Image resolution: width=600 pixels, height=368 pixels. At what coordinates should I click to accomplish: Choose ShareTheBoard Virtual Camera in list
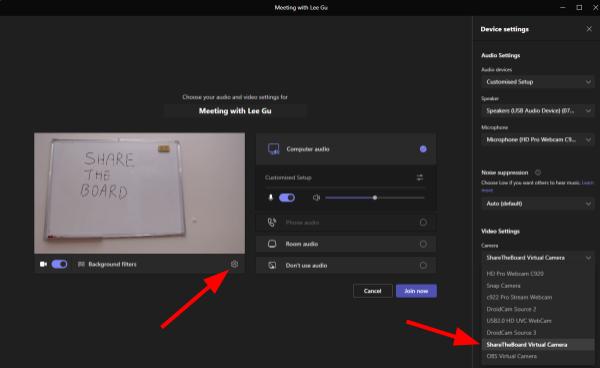538,344
